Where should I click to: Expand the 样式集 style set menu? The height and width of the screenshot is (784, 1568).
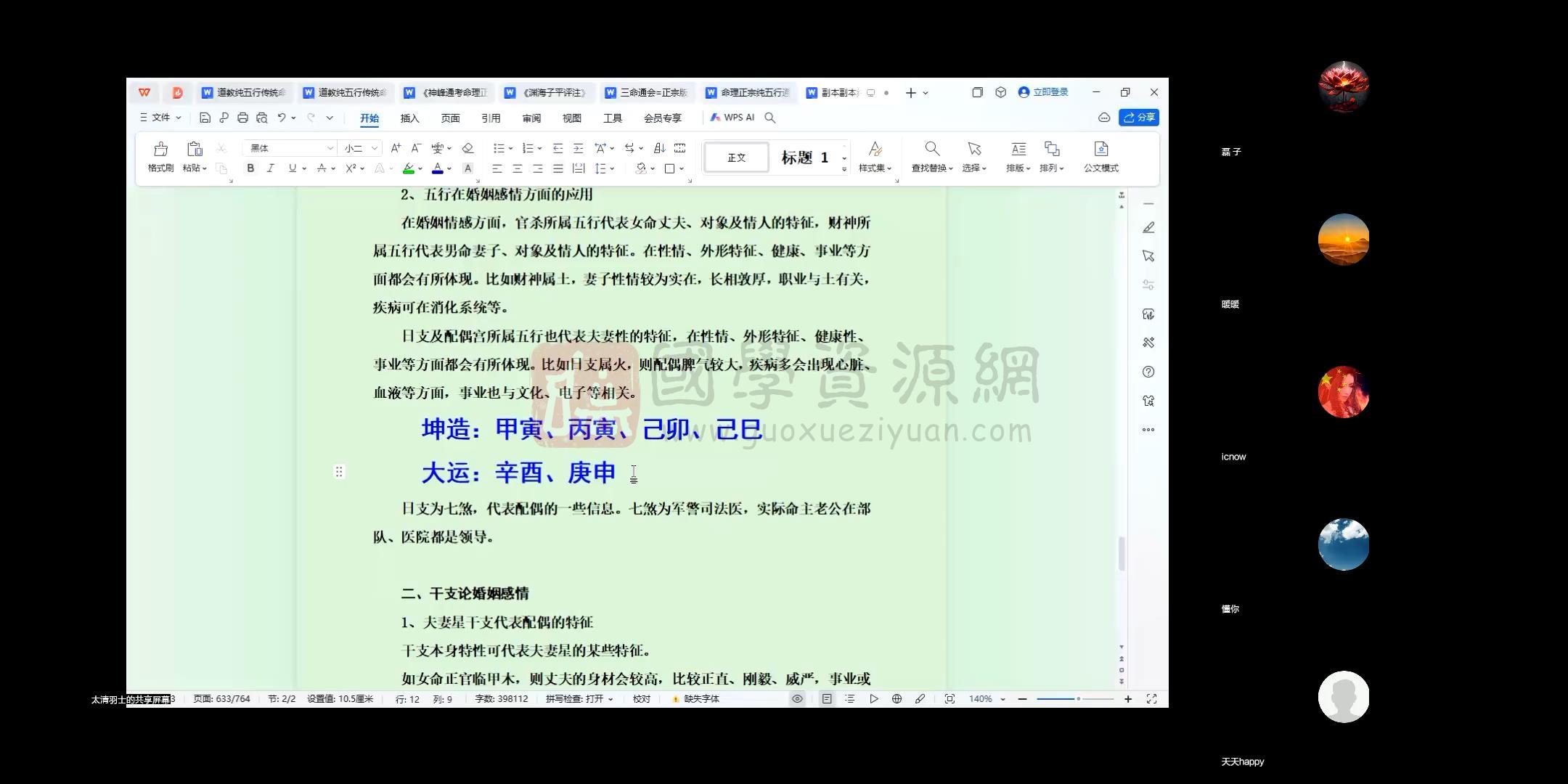click(875, 155)
